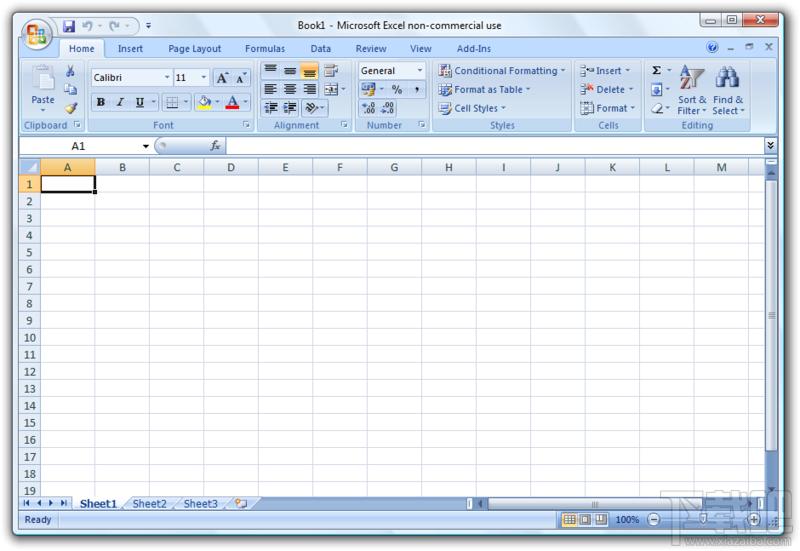
Task: Decrease indent in Alignment group
Action: [x=270, y=108]
